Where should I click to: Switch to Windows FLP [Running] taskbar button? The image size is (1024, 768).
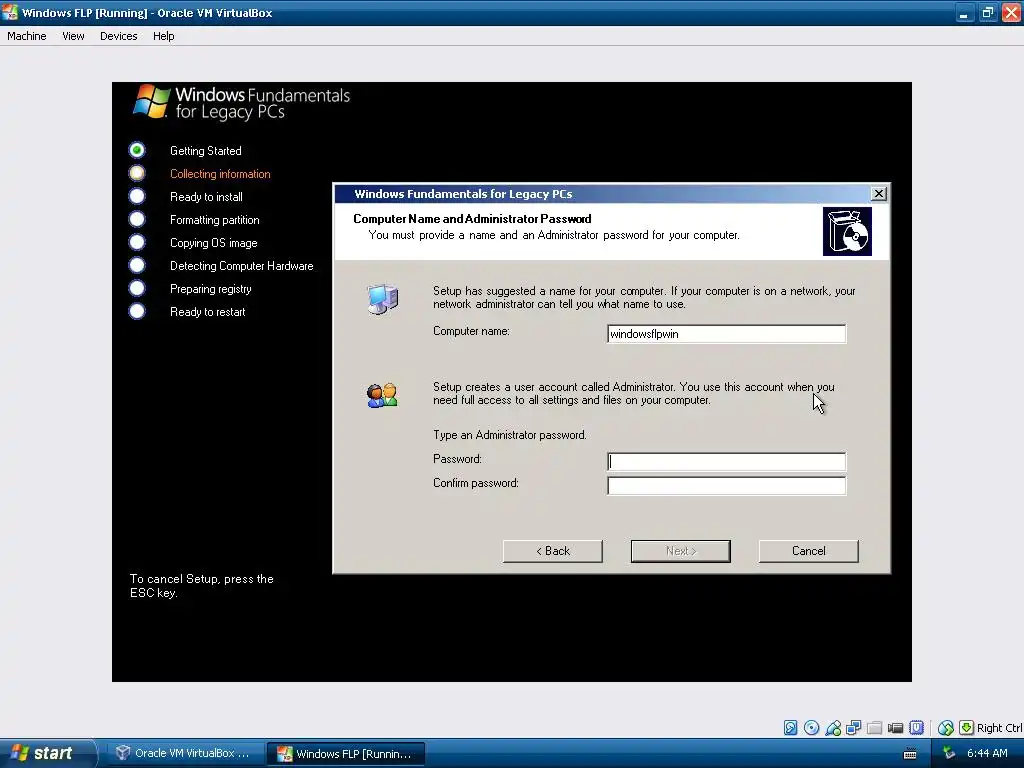(346, 754)
